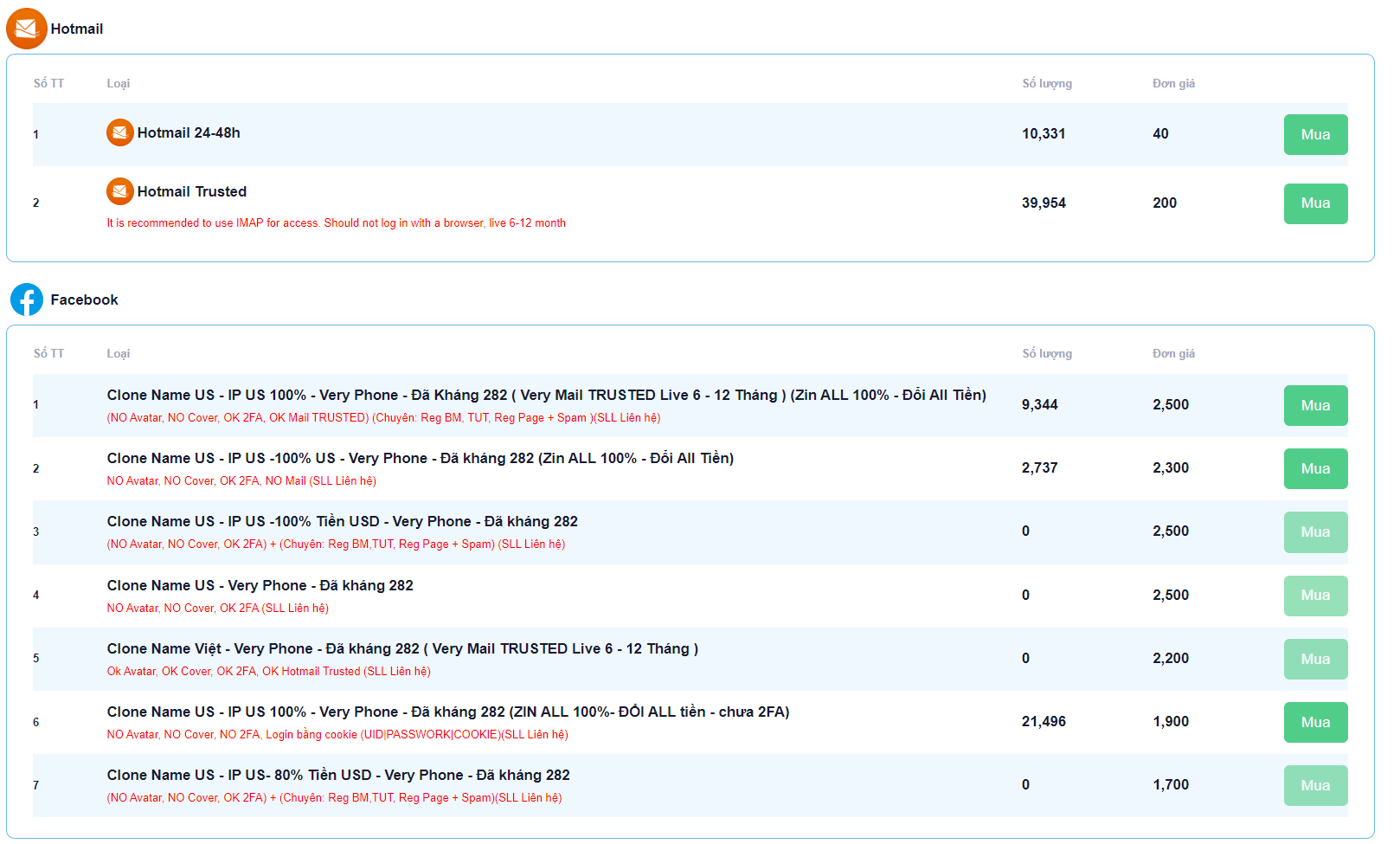The image size is (1400, 844).
Task: Select title containing "Very Mail TRUSTED Live 6 - 12 Tháng ) (Zin ALL"
Action: point(547,395)
